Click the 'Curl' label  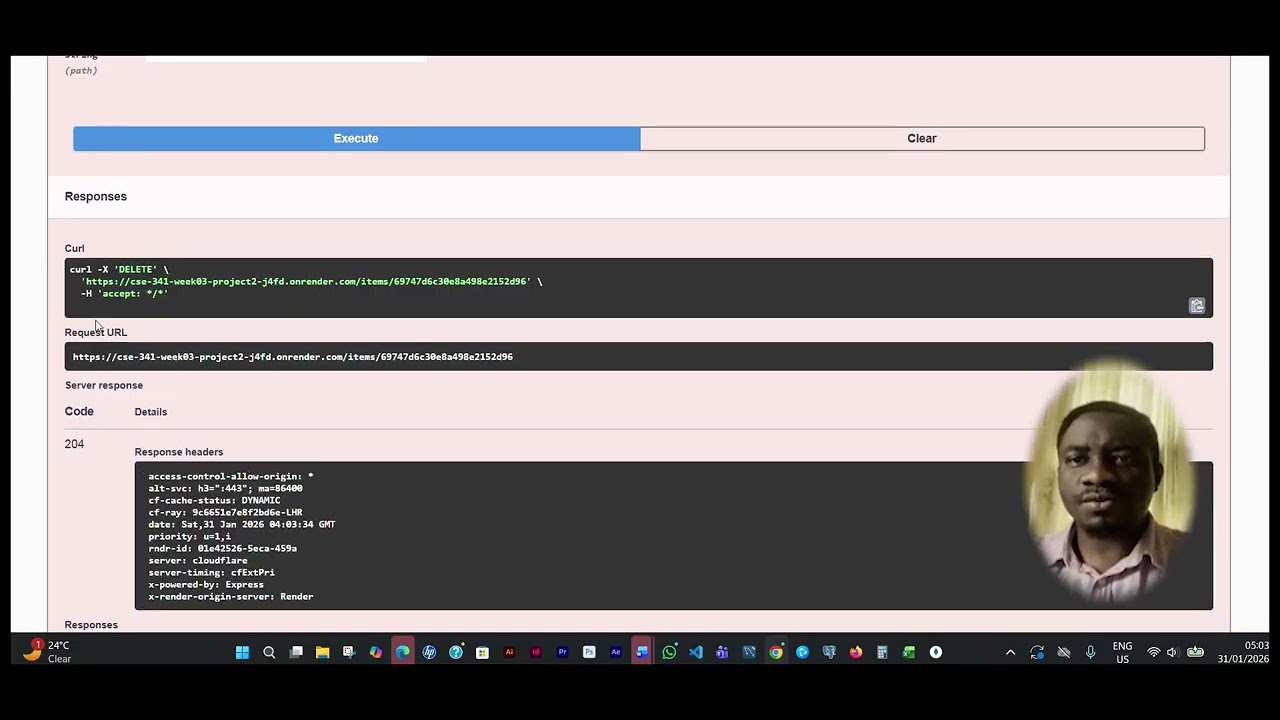[75, 248]
